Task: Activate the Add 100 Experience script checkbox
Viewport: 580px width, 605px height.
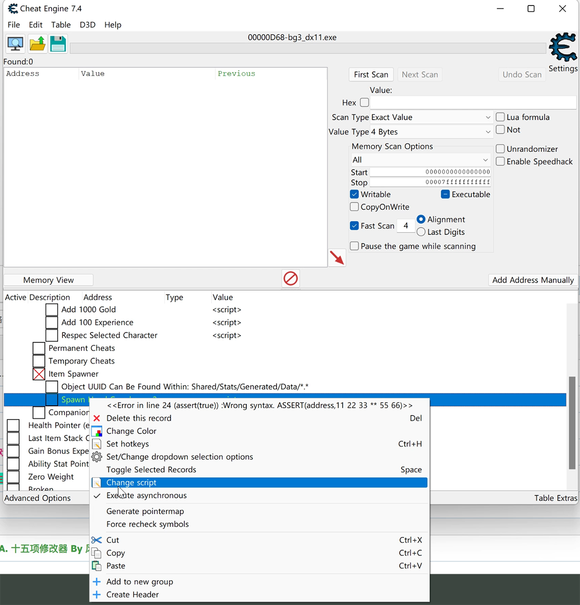Action: point(51,322)
